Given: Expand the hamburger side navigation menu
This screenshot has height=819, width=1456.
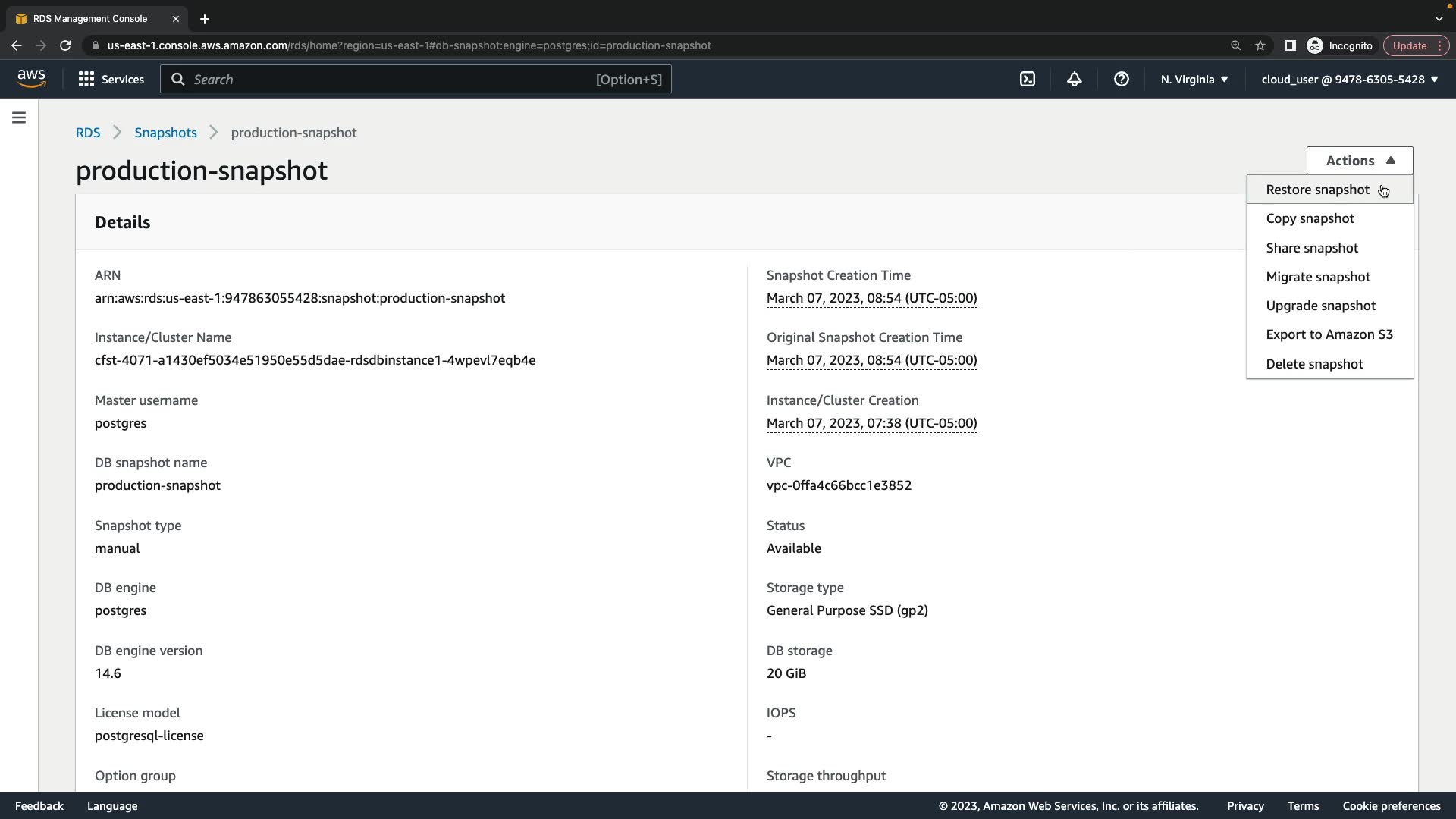Looking at the screenshot, I should click(19, 118).
